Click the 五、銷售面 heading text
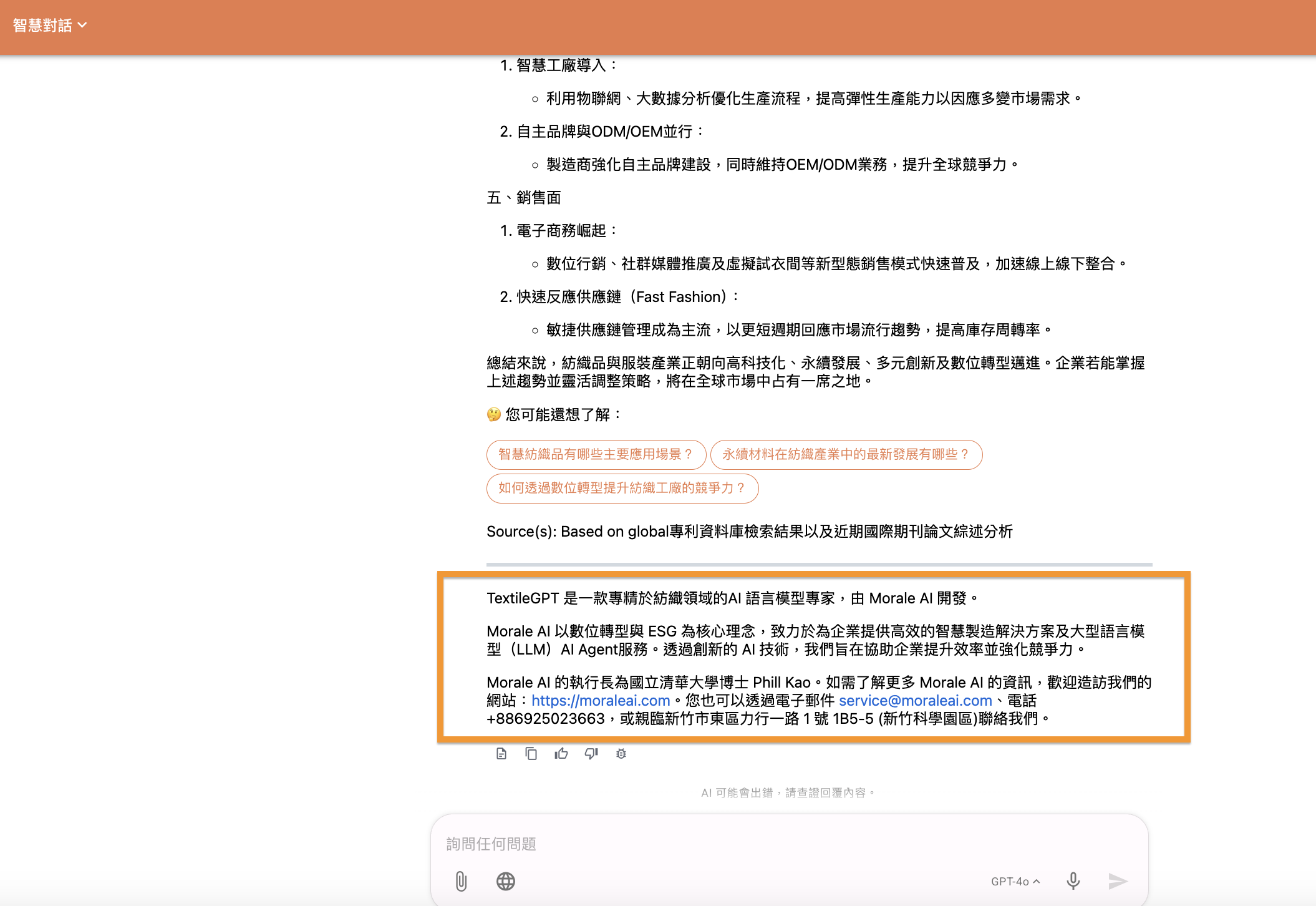Screen dimensions: 1316x906 524,198
